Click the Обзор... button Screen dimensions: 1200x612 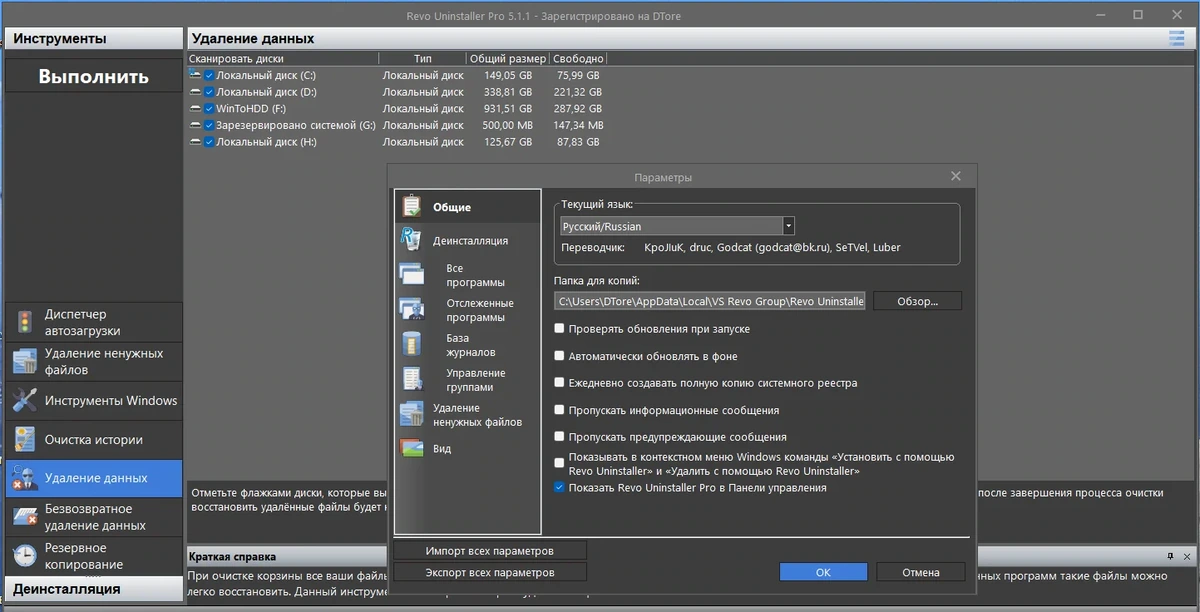(917, 301)
